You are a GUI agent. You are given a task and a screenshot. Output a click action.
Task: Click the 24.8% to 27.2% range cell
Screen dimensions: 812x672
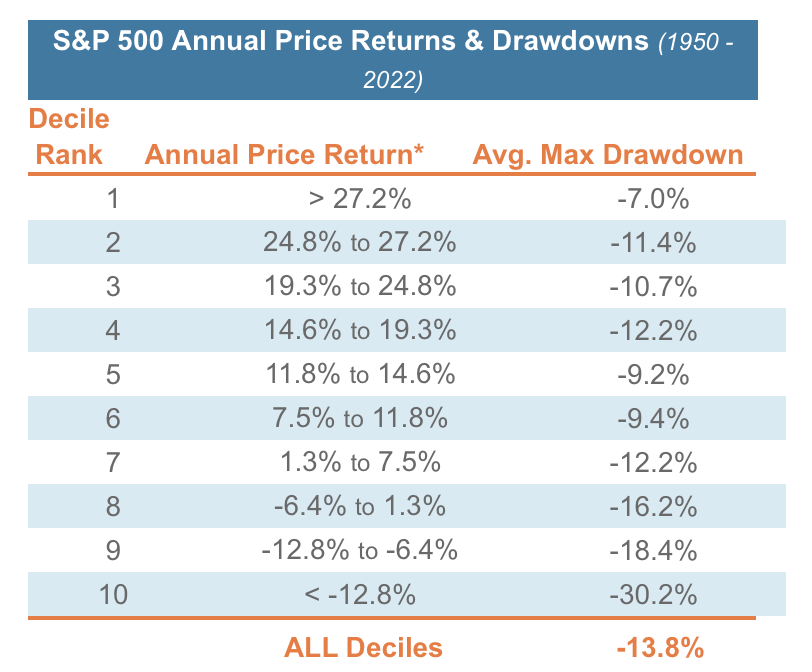coord(360,243)
